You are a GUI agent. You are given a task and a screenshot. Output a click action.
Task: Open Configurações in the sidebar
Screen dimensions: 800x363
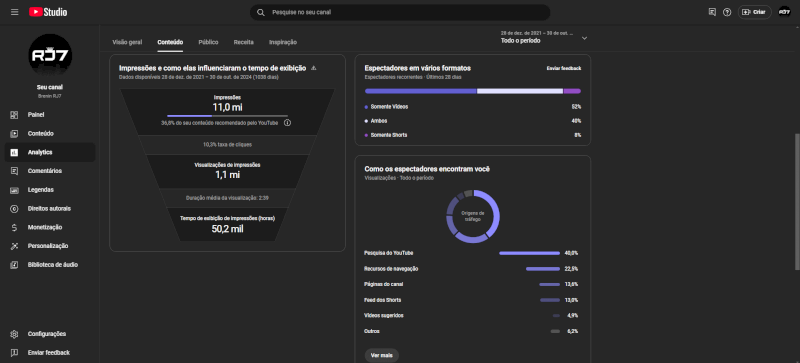[x=49, y=334]
